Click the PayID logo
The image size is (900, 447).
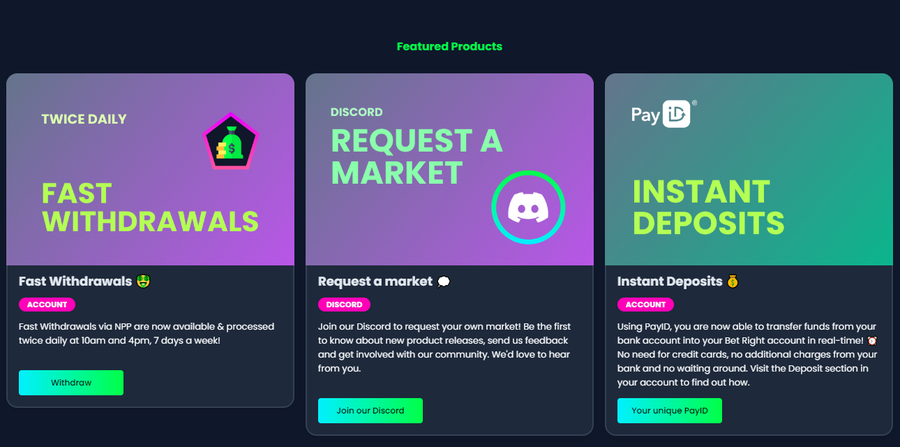[x=664, y=114]
